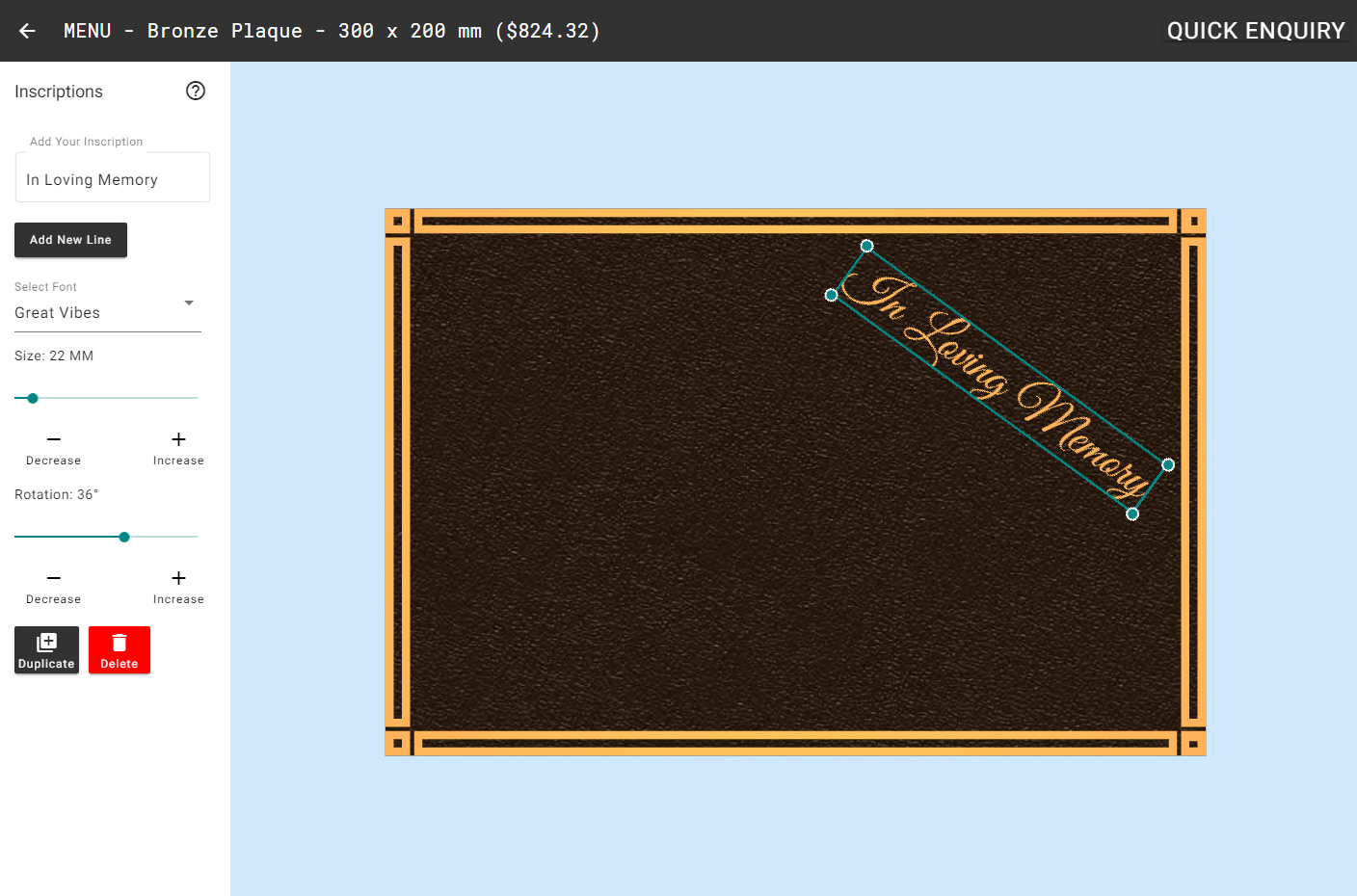Open the QUICK ENQUIRY form

click(x=1256, y=31)
